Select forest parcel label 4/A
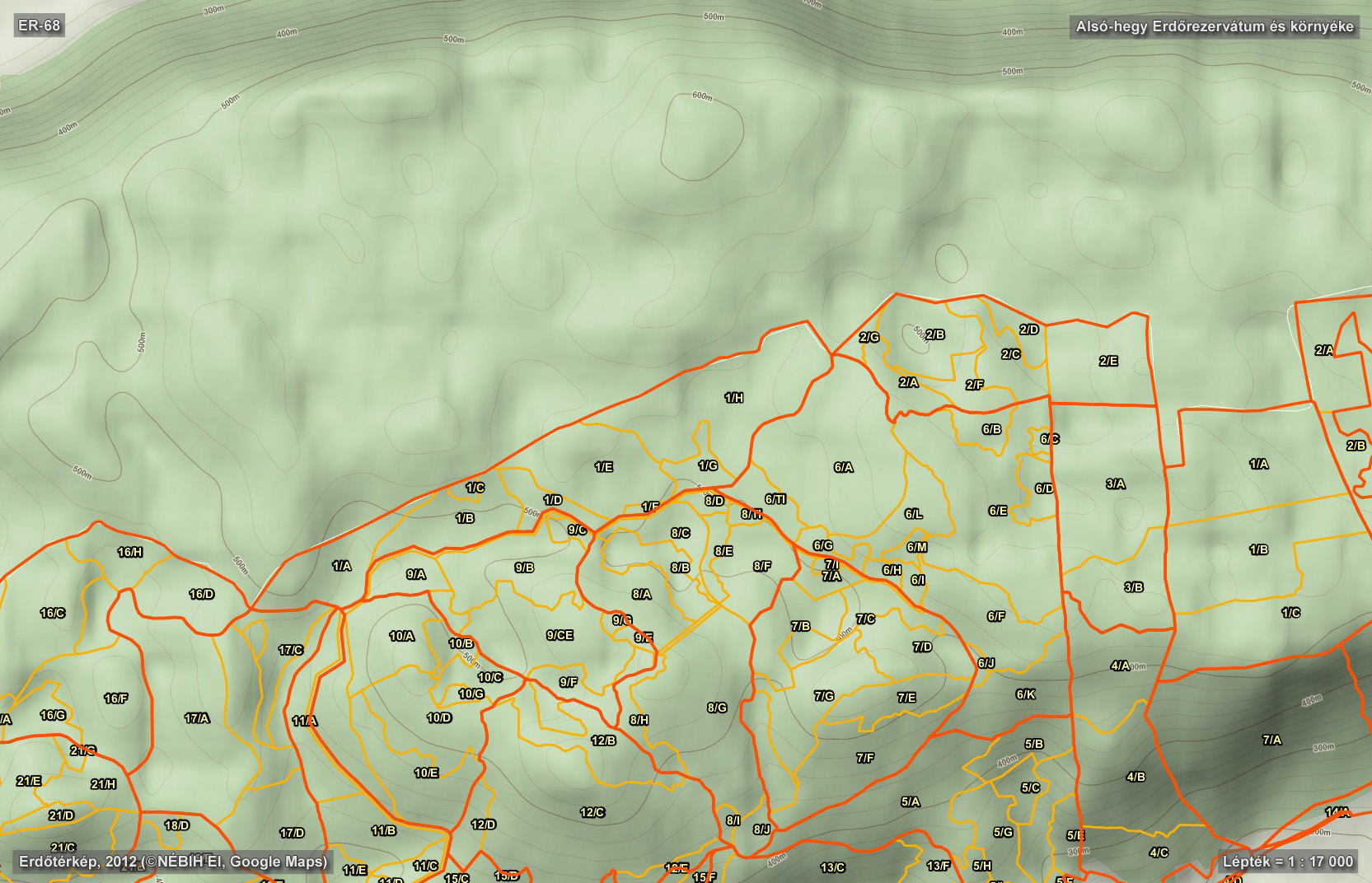Viewport: 1372px width, 883px height. click(1121, 666)
